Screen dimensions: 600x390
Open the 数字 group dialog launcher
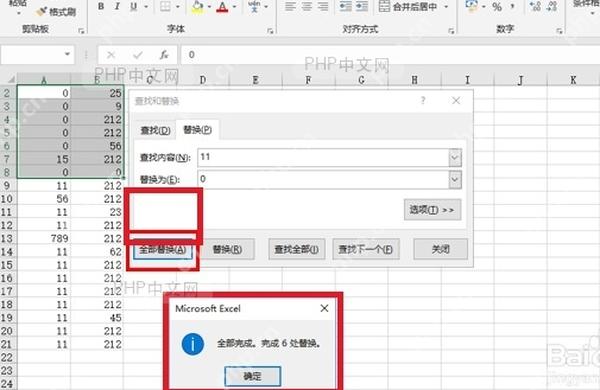[x=559, y=31]
